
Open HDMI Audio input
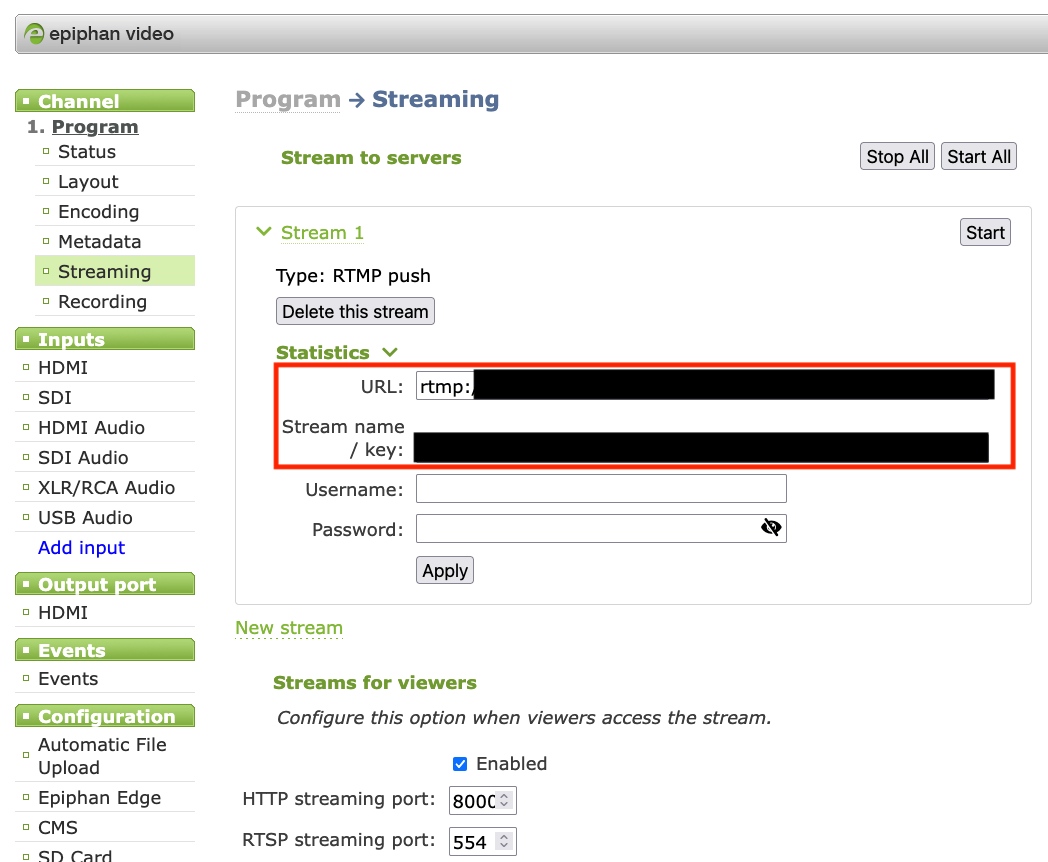(92, 428)
